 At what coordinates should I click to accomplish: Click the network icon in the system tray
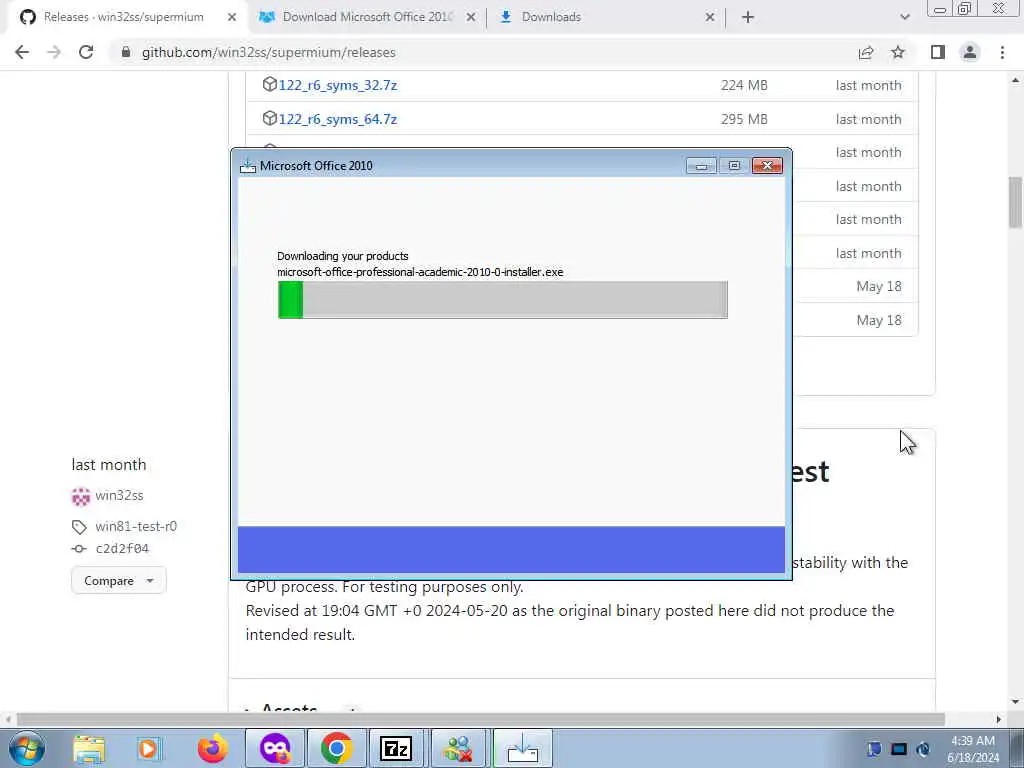pyautogui.click(x=899, y=749)
